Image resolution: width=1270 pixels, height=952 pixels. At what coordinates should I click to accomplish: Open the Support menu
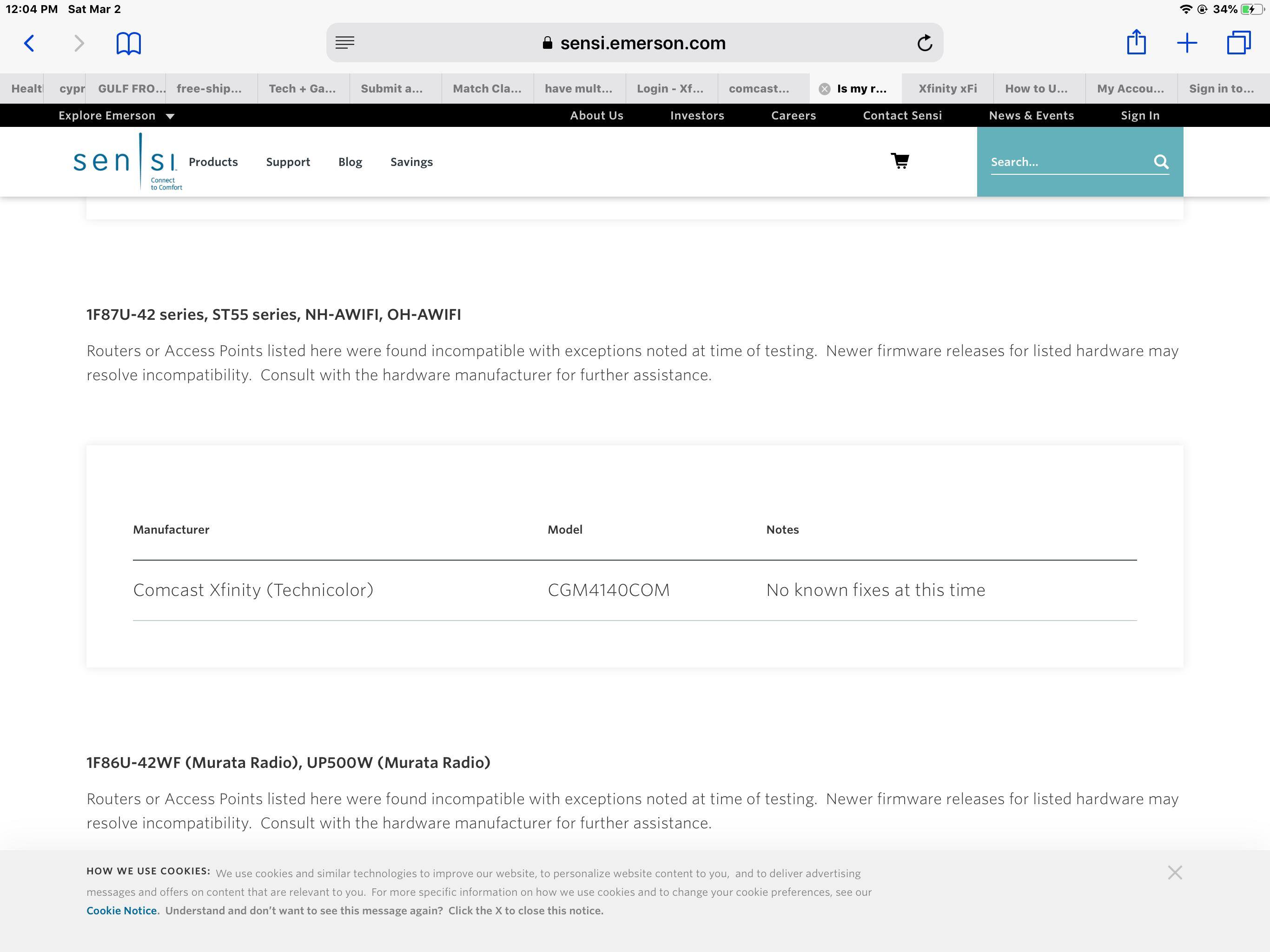288,162
